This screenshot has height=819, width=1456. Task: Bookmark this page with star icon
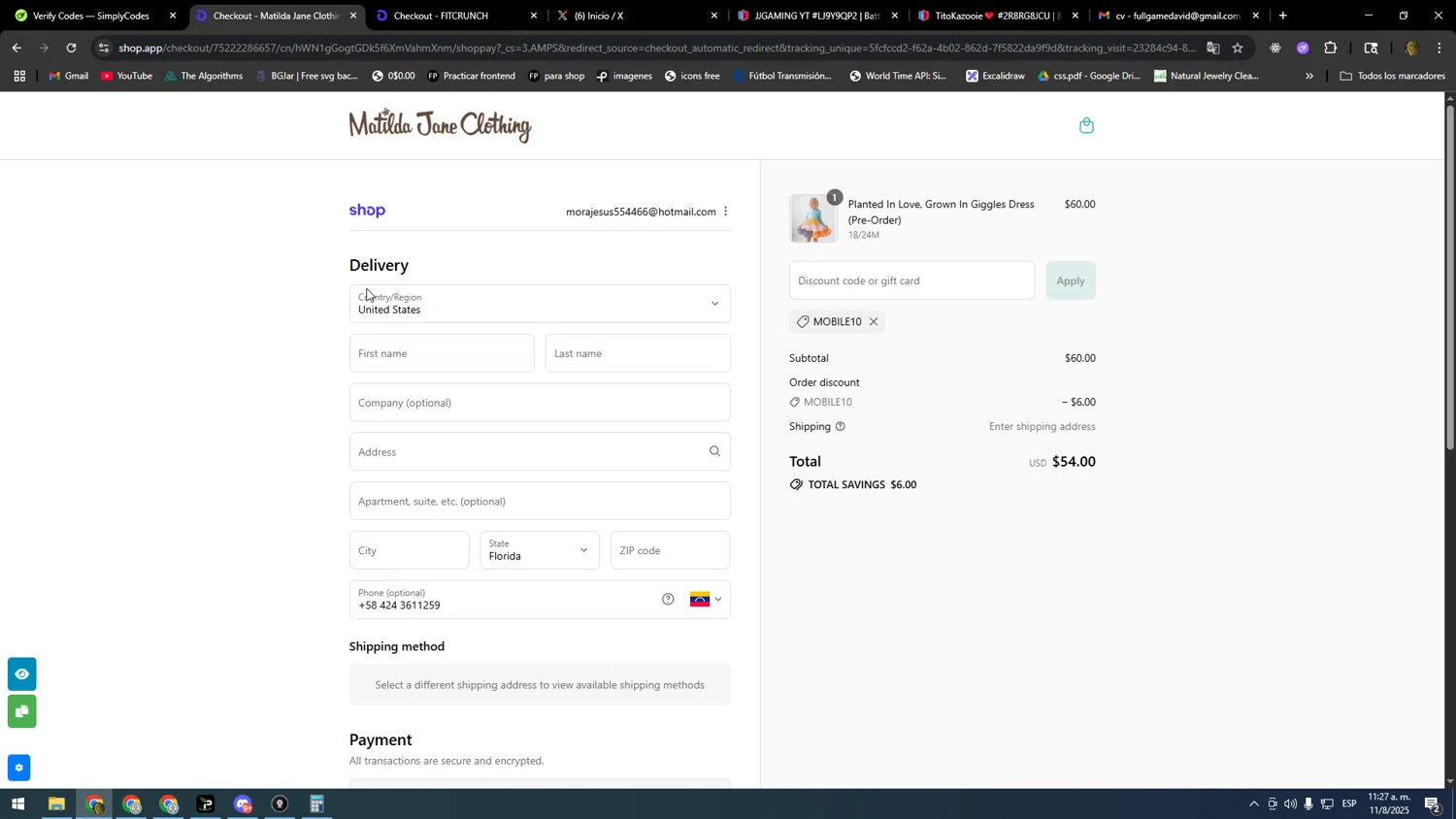click(x=1238, y=48)
